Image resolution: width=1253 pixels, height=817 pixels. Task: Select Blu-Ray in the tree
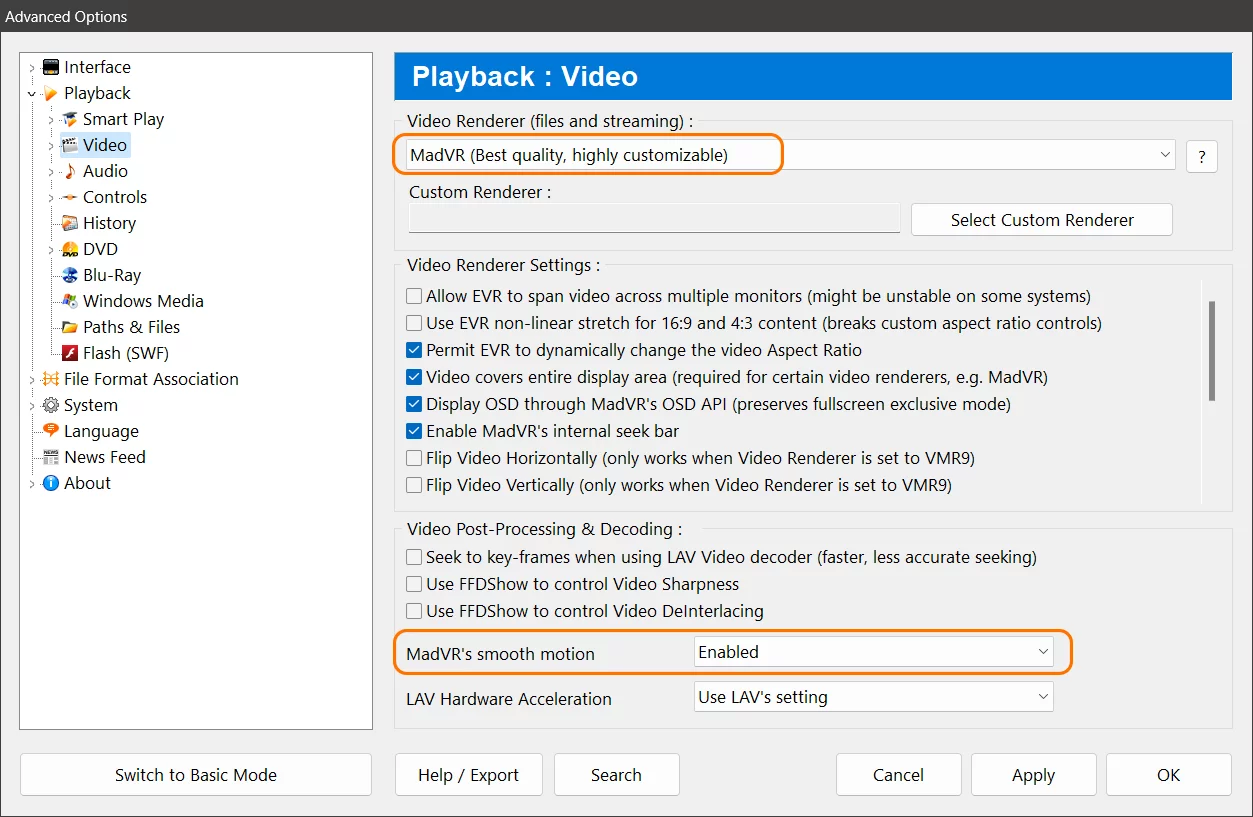[112, 275]
